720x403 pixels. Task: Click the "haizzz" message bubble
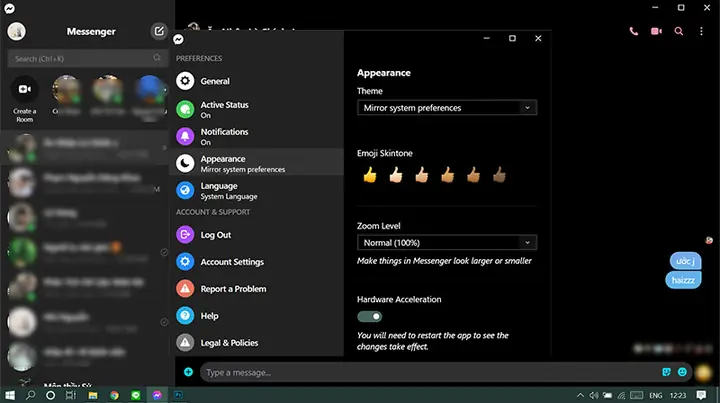683,280
